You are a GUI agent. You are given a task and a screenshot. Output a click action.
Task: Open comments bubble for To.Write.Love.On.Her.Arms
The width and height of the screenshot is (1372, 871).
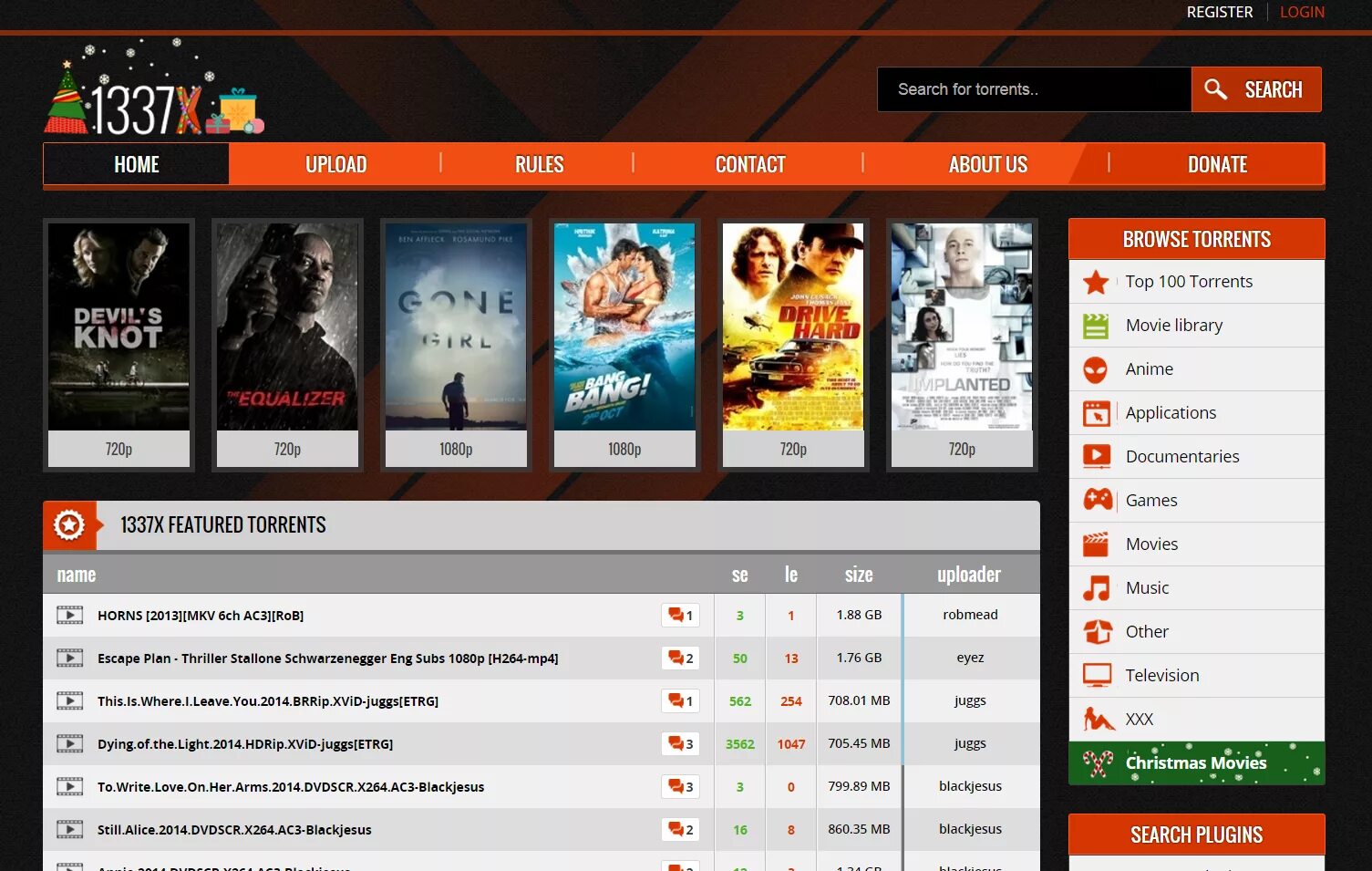680,787
